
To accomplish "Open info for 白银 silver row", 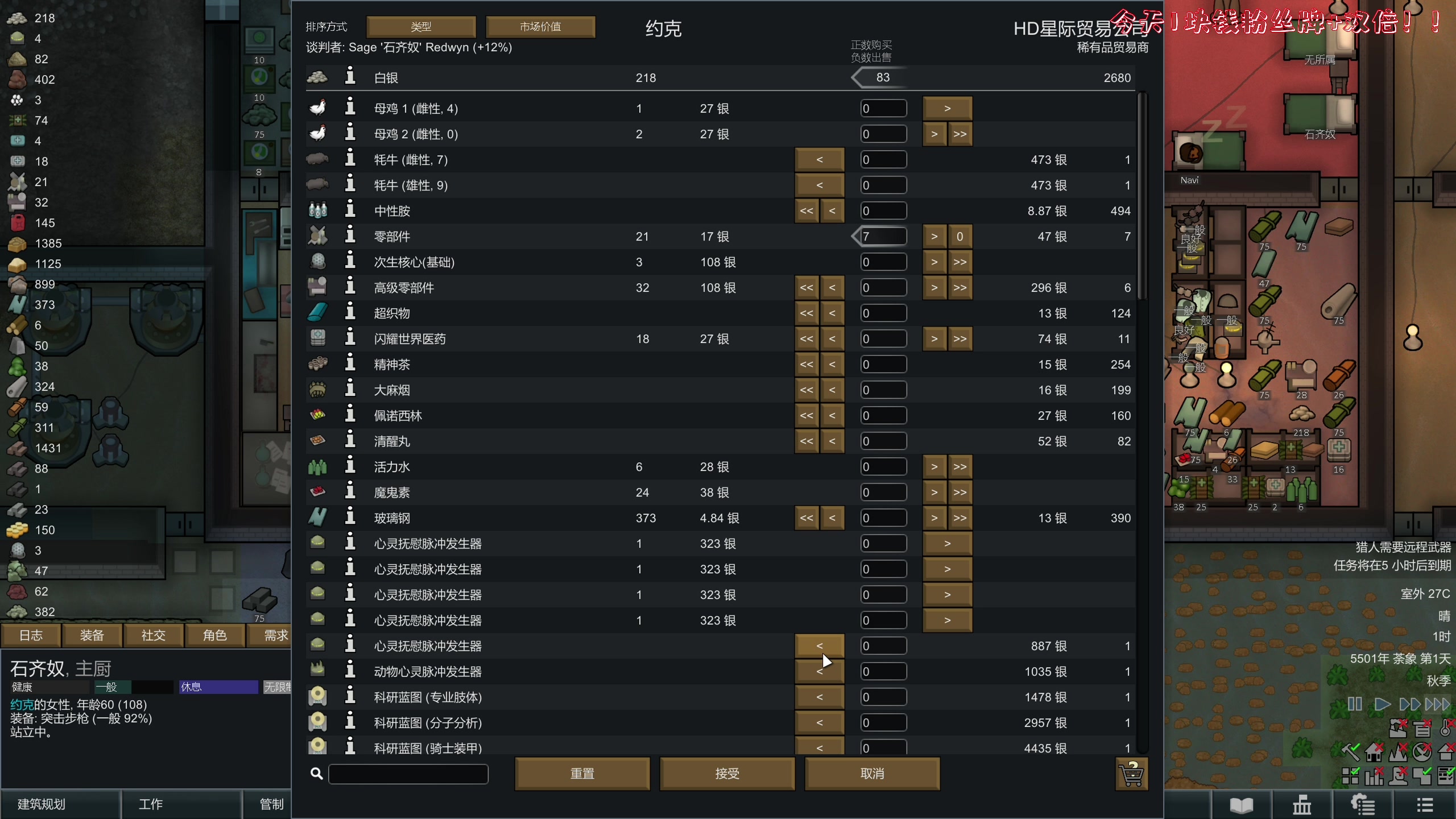I will (350, 77).
